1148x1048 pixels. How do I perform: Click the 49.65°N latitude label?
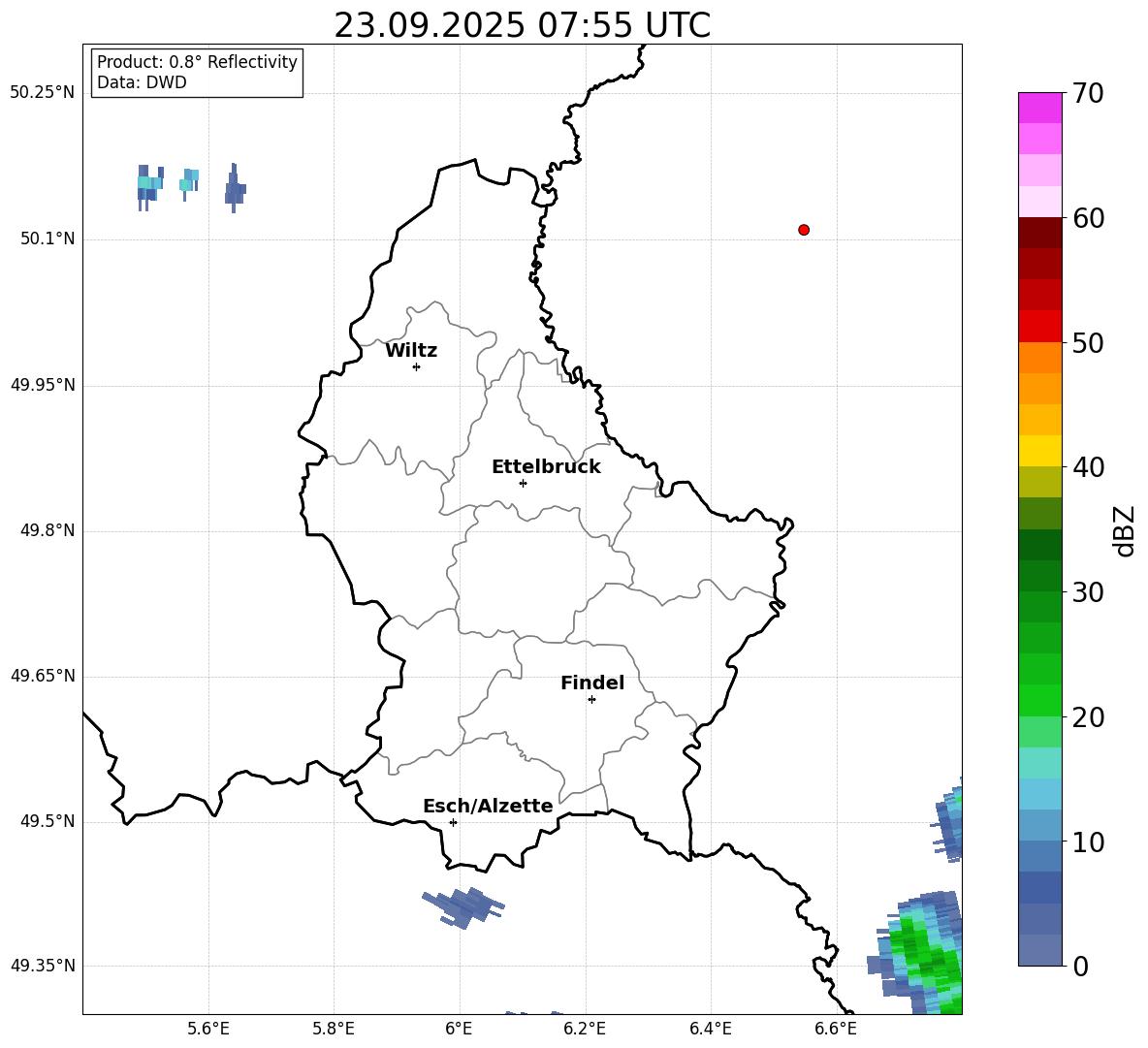click(43, 676)
